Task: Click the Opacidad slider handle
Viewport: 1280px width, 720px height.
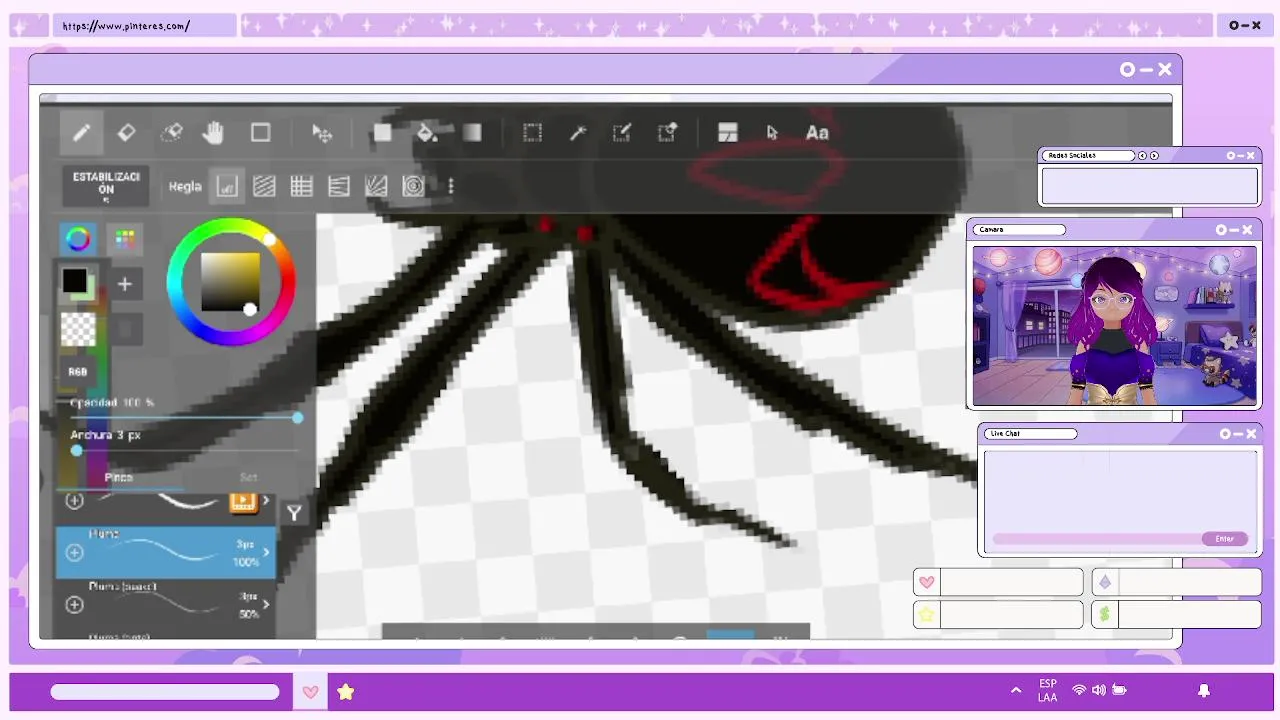Action: point(298,417)
